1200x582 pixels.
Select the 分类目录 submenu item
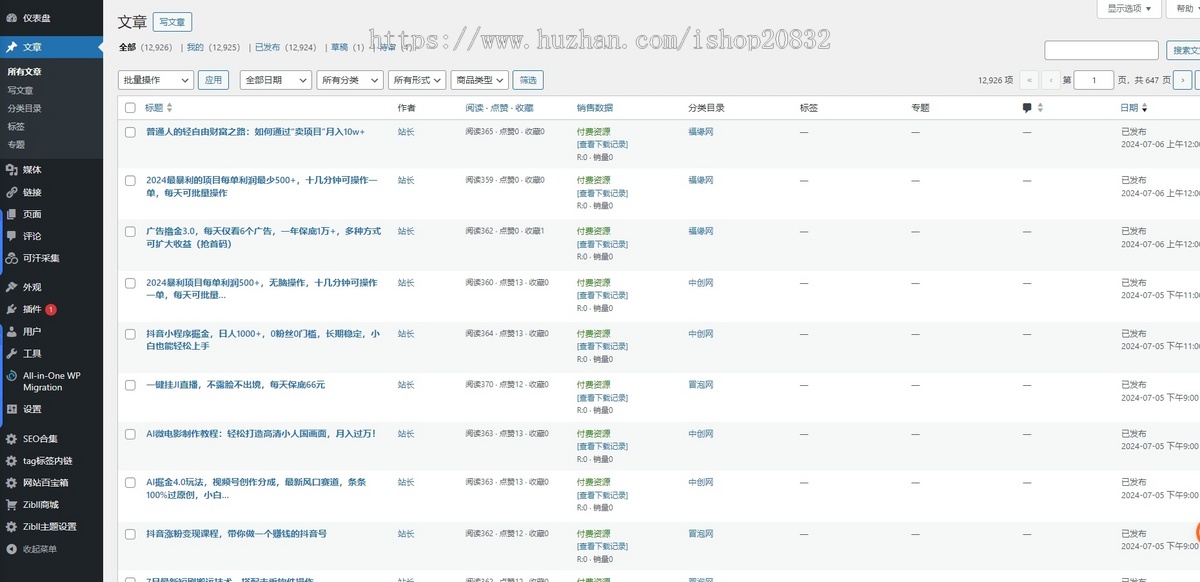(x=25, y=108)
